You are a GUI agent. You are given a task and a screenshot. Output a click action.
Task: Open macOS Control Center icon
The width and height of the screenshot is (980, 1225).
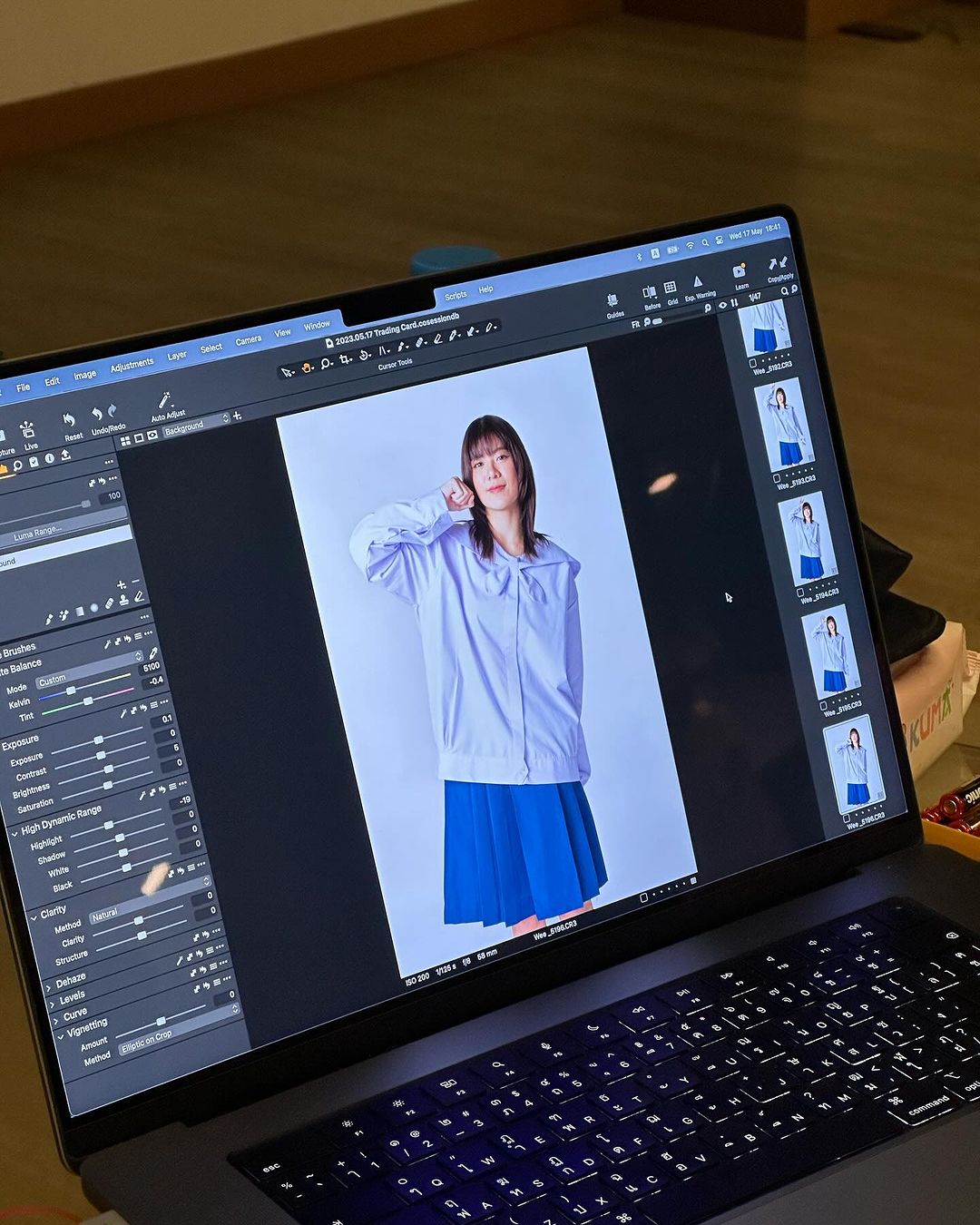click(720, 240)
